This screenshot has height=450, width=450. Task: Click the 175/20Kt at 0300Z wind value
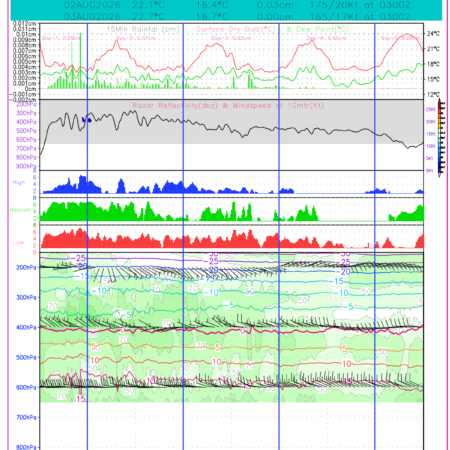360,5
